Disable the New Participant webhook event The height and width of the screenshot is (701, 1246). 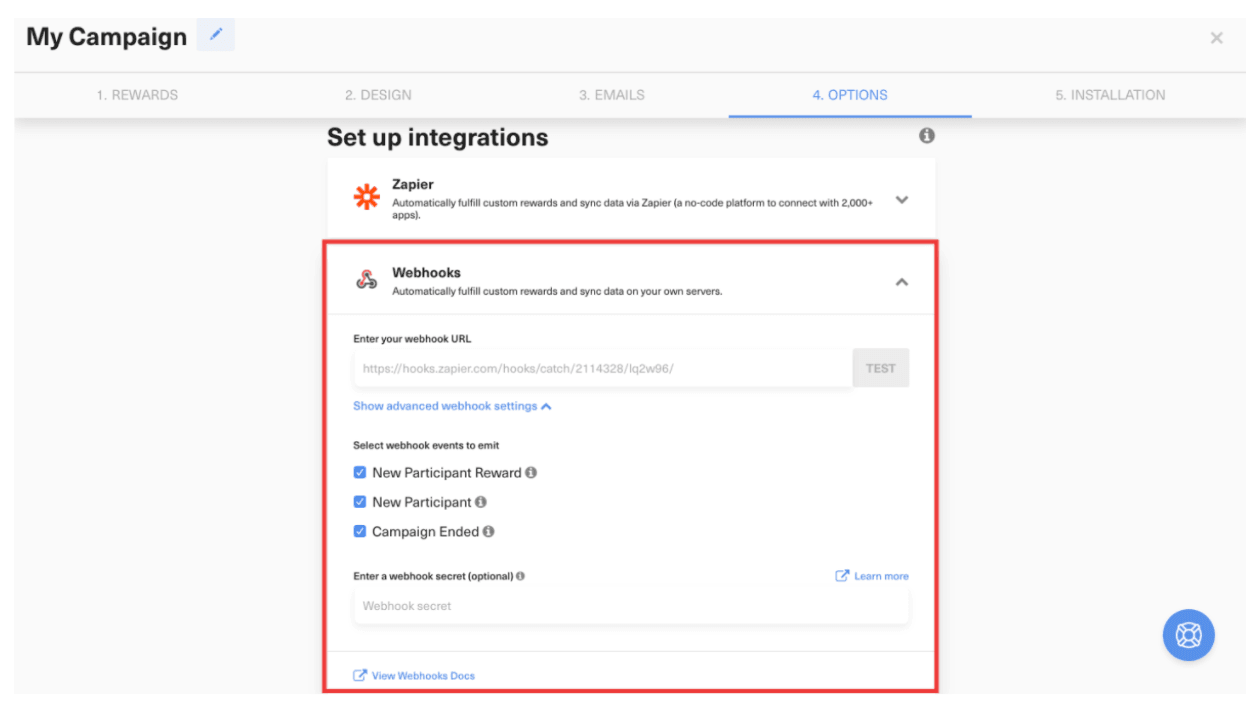tap(360, 501)
